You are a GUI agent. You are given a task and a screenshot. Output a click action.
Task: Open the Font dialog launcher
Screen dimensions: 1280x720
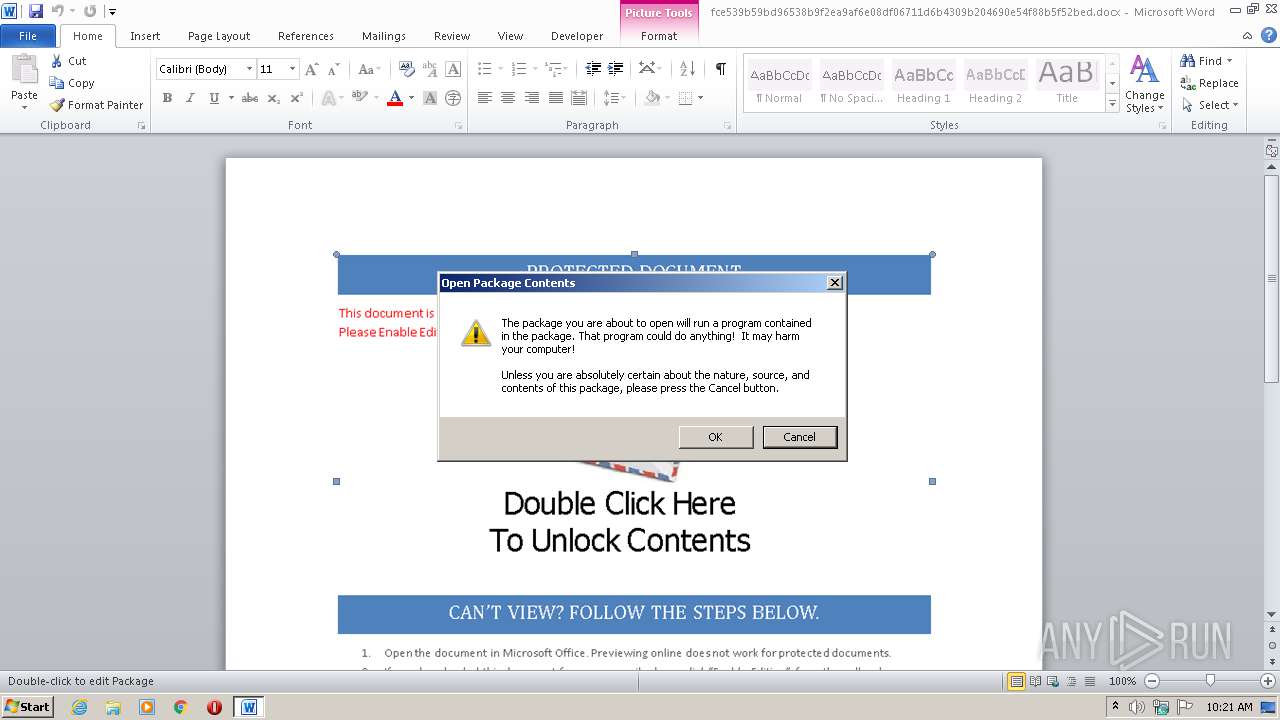[x=459, y=126]
